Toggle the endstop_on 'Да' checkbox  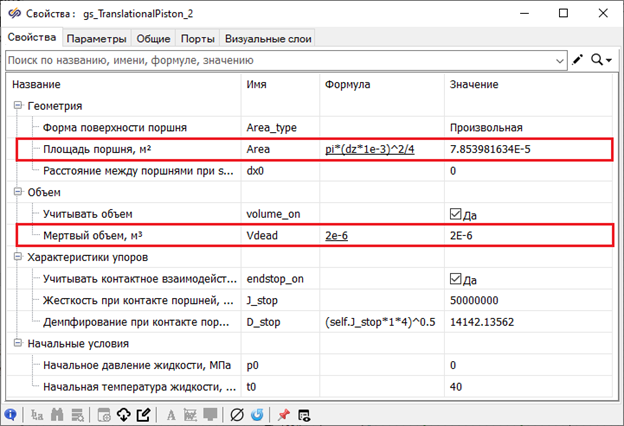click(457, 279)
